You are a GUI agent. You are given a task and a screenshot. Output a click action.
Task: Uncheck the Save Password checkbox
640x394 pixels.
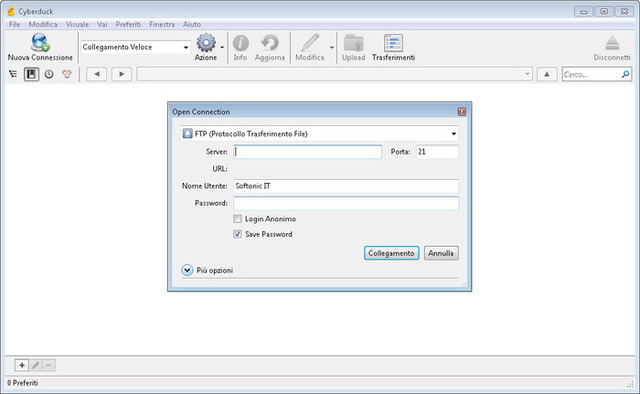click(x=237, y=234)
